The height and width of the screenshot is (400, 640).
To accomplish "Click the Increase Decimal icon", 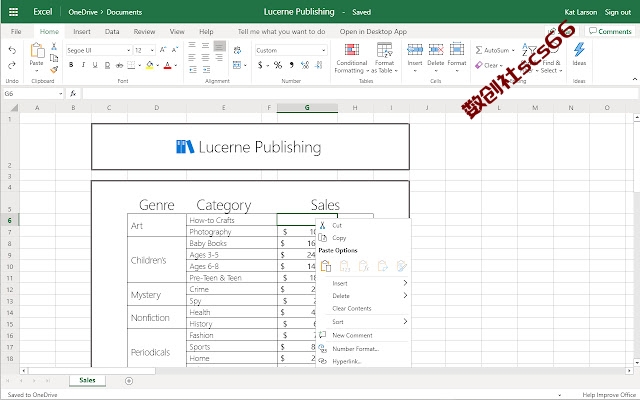I will click(x=304, y=64).
